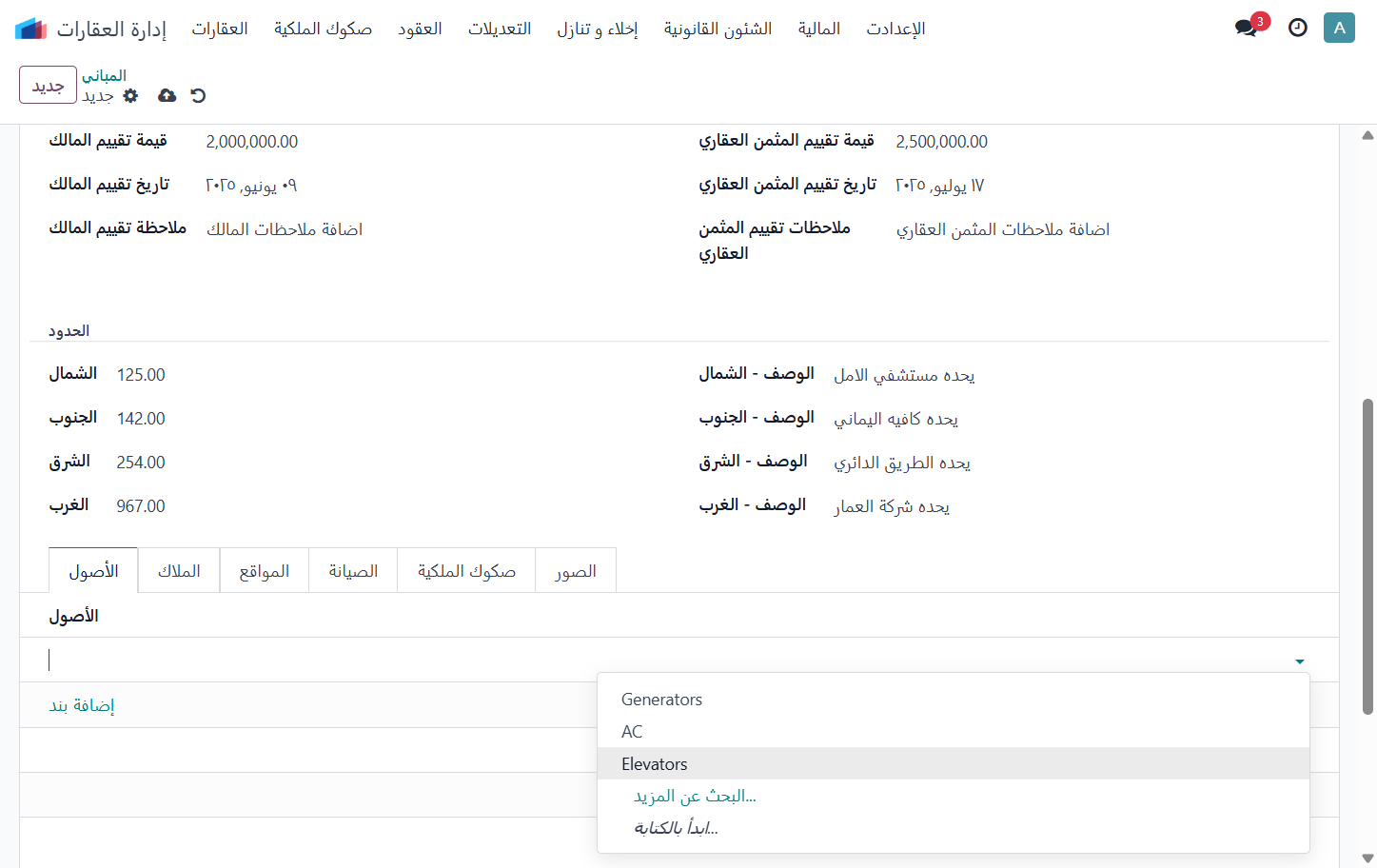This screenshot has height=868, width=1377.
Task: Open the الشئون القانونية menu
Action: tap(718, 29)
